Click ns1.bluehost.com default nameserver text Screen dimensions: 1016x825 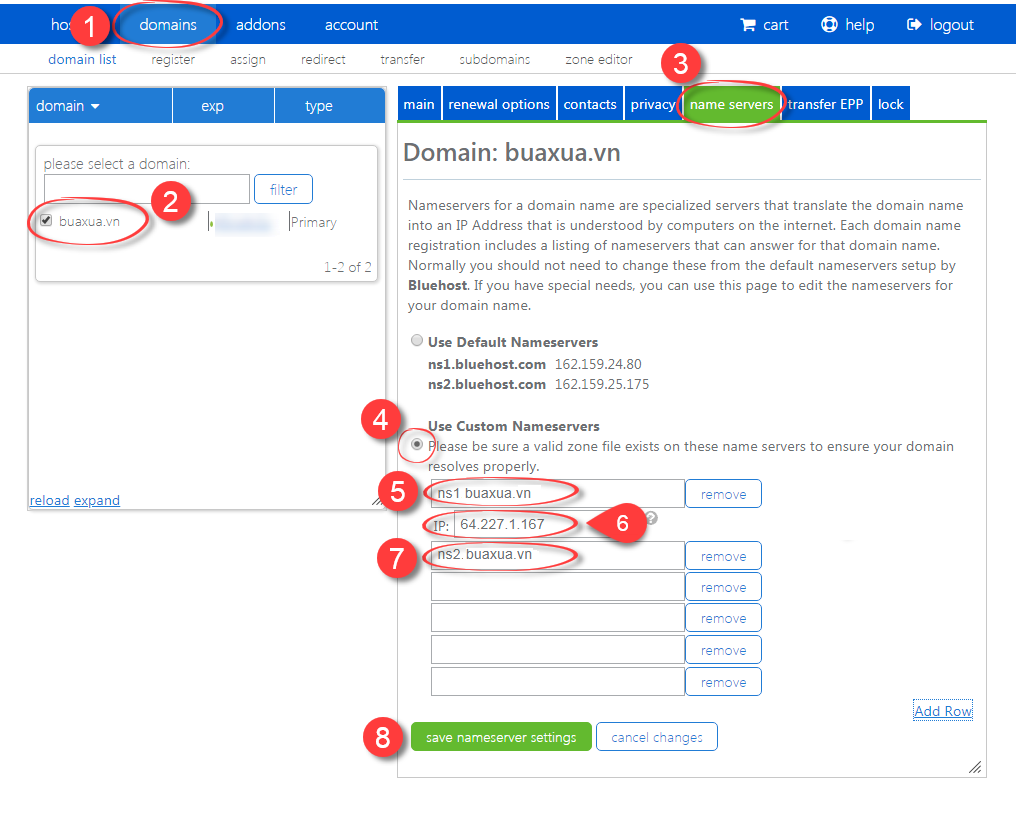tap(487, 364)
